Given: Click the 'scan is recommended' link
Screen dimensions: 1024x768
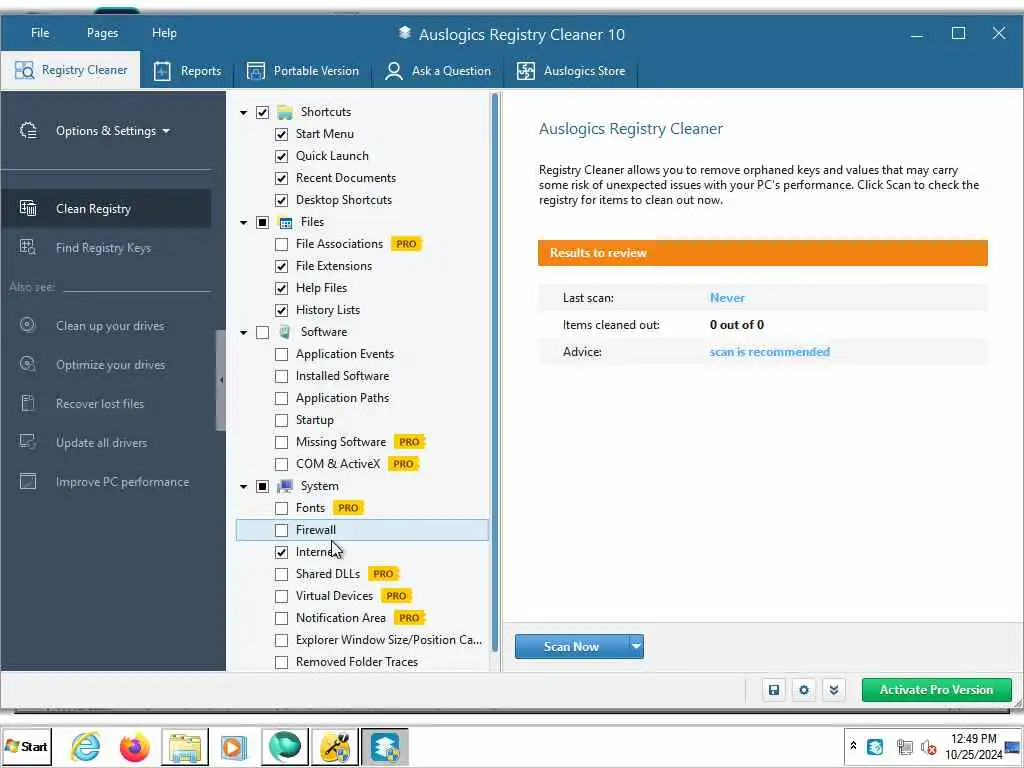Looking at the screenshot, I should click(769, 352).
